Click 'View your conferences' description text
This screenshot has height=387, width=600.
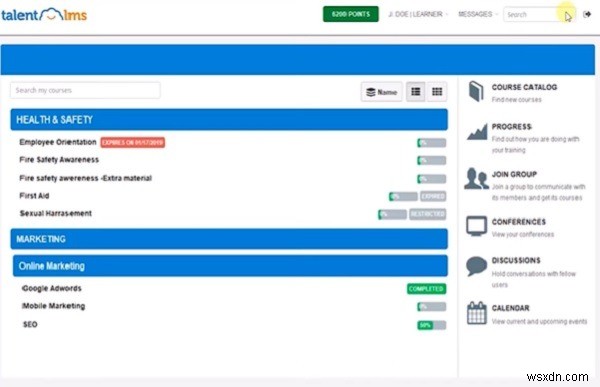pyautogui.click(x=523, y=234)
